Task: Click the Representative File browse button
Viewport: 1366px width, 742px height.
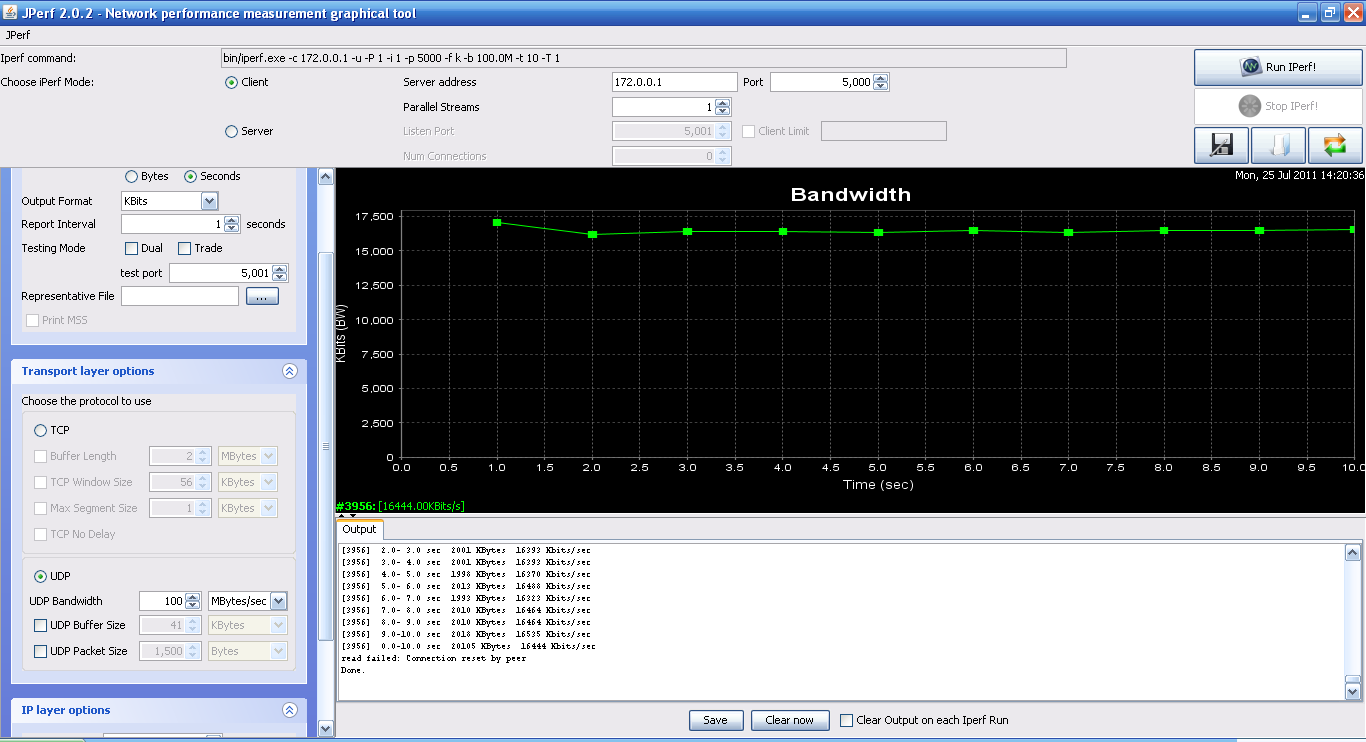Action: click(x=261, y=296)
